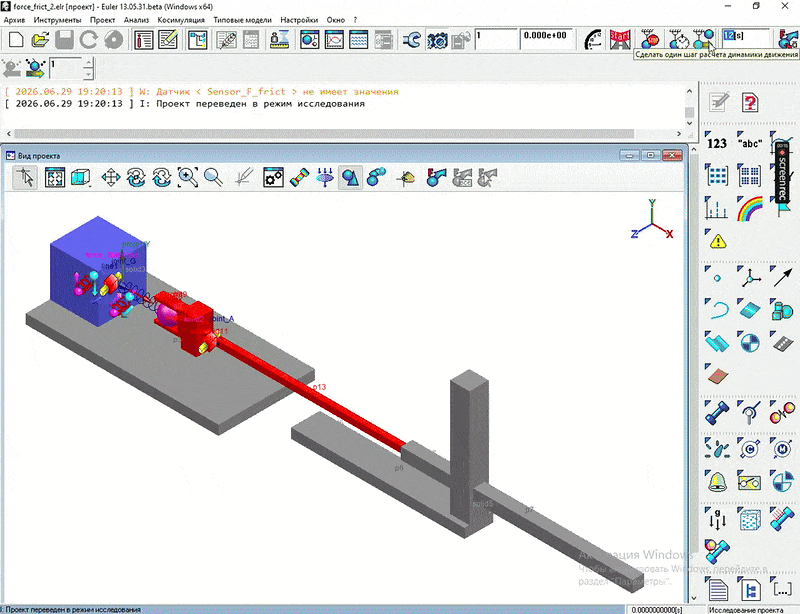Open the Архив menu
Screen dimensions: 800x614
tap(14, 20)
